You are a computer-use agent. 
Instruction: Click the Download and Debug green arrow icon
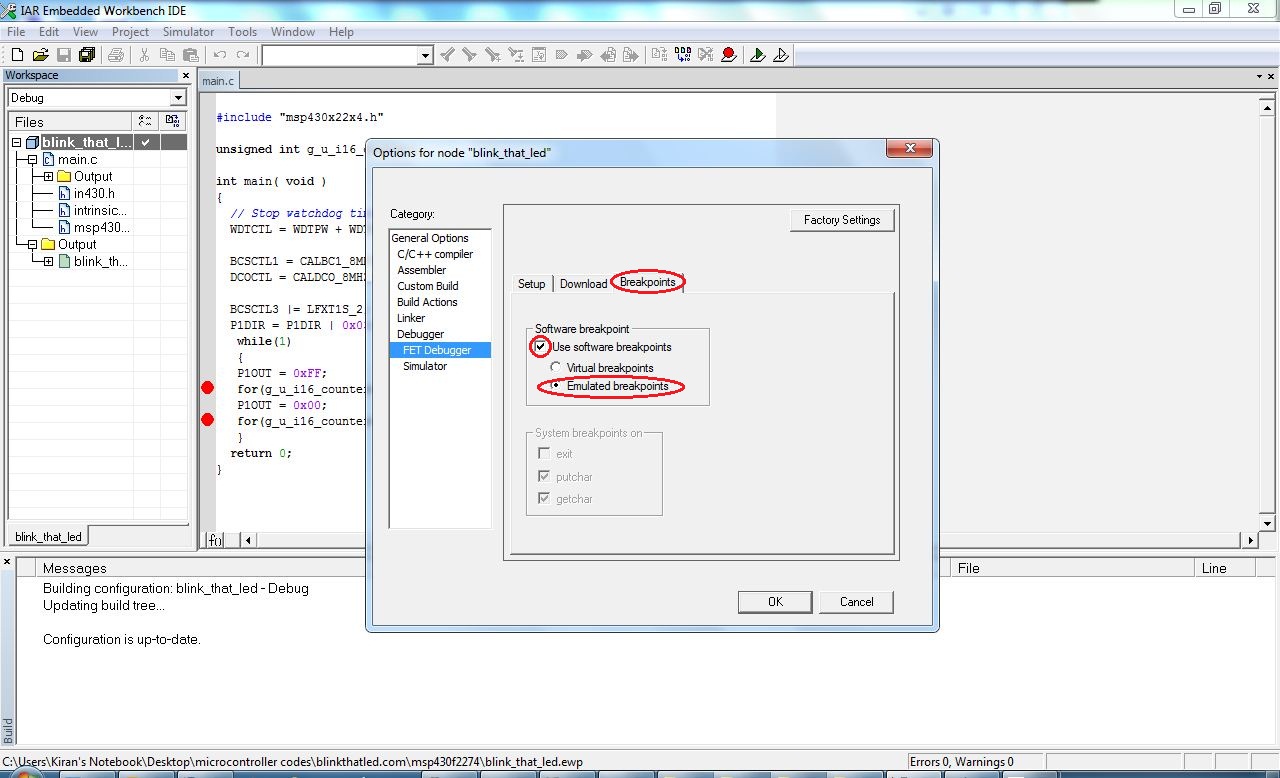(x=758, y=55)
